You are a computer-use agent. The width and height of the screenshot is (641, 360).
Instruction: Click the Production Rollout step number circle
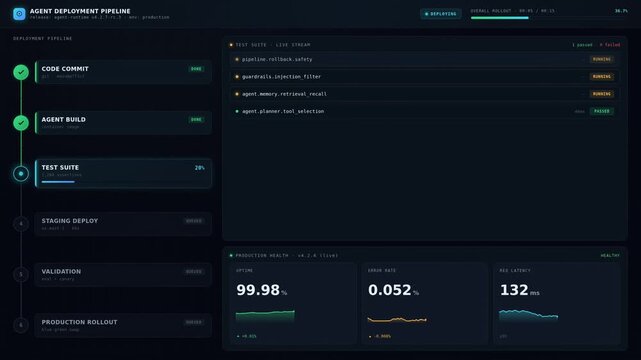pos(21,325)
